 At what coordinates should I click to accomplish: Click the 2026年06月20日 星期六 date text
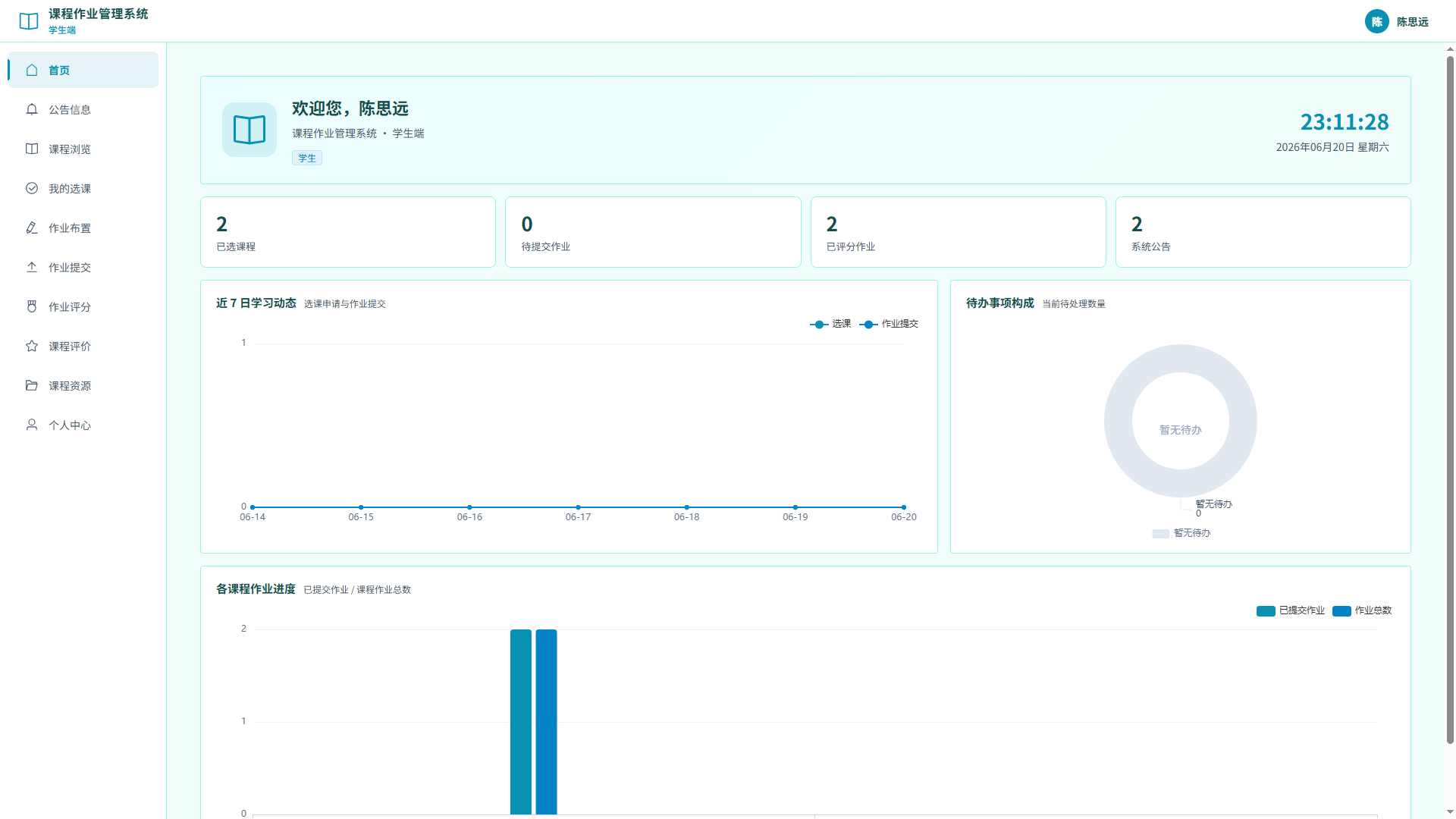click(x=1332, y=147)
